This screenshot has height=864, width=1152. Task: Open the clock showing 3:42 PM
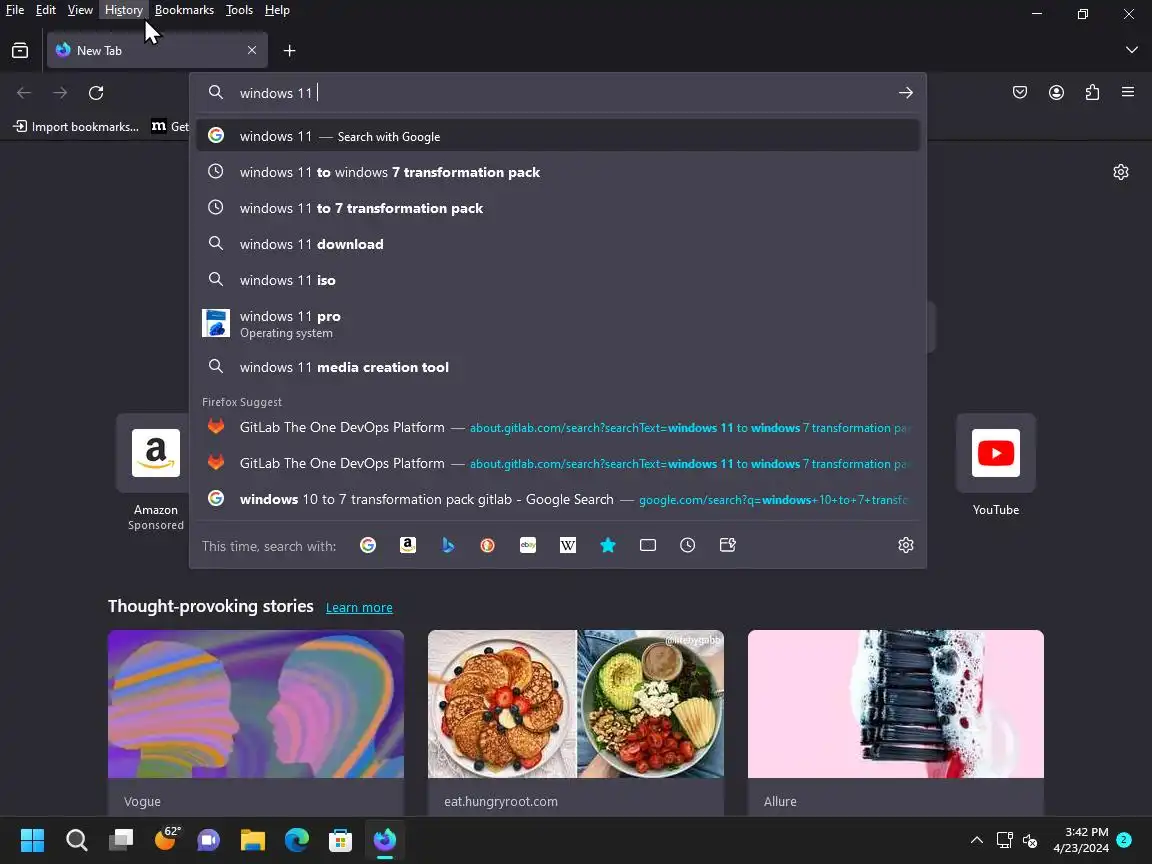click(x=1081, y=840)
